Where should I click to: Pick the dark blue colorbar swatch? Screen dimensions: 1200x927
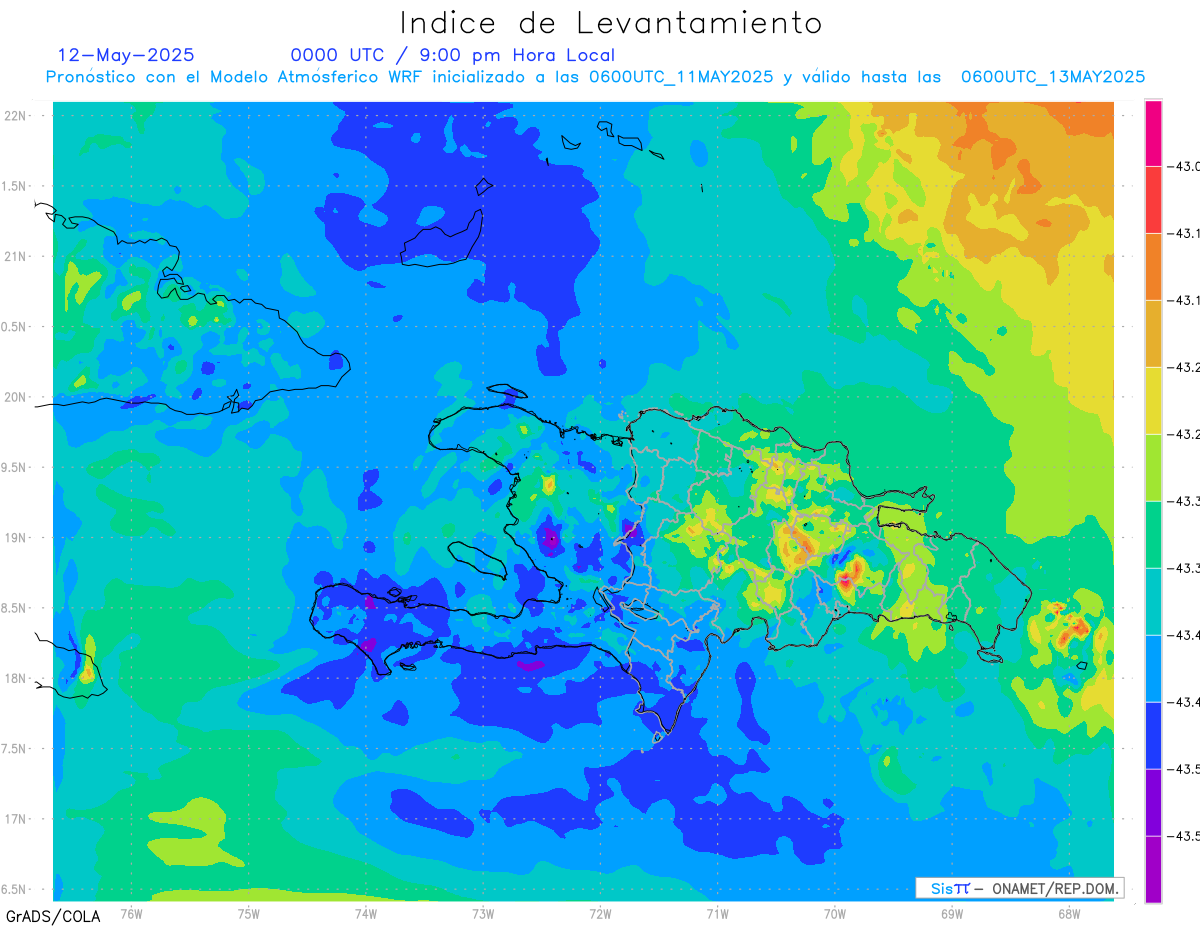point(1153,736)
